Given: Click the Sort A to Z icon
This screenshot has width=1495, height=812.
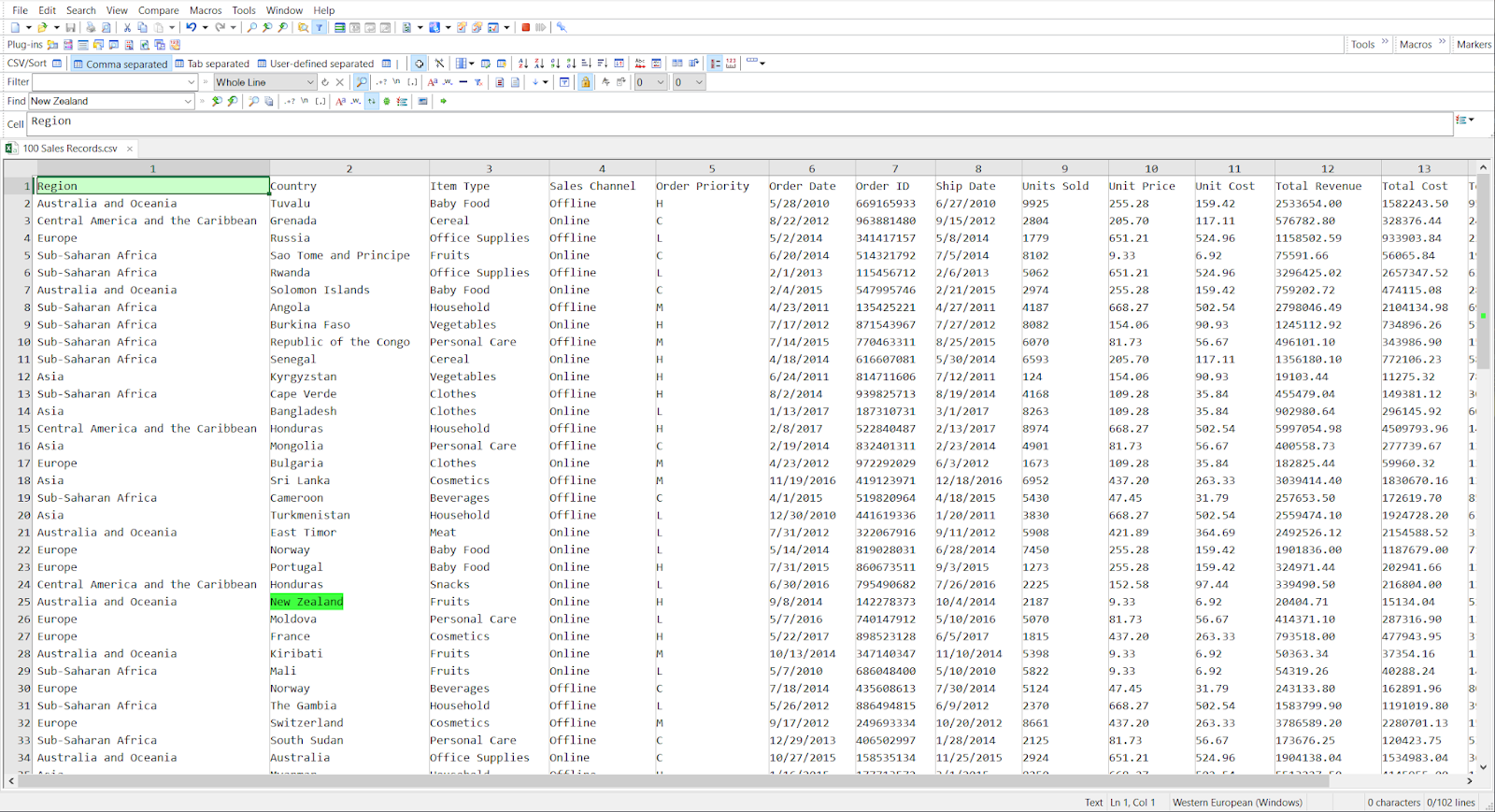Looking at the screenshot, I should click(x=523, y=64).
